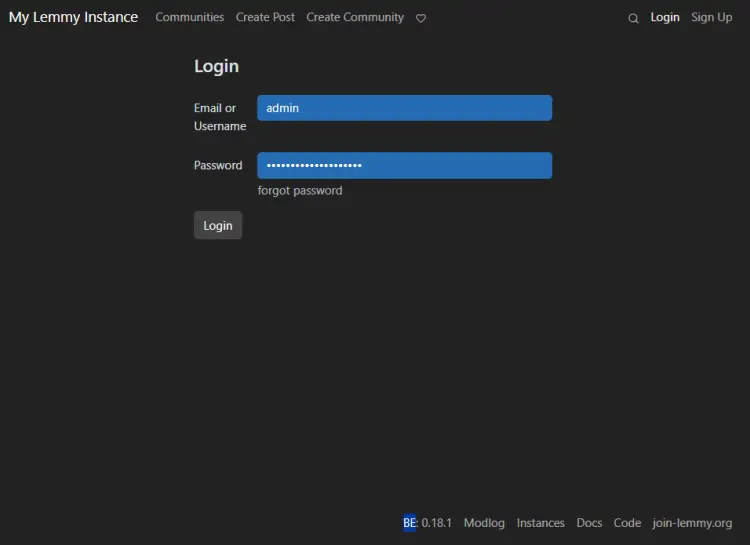Open Create Community in navbar
750x545 pixels.
(x=355, y=17)
